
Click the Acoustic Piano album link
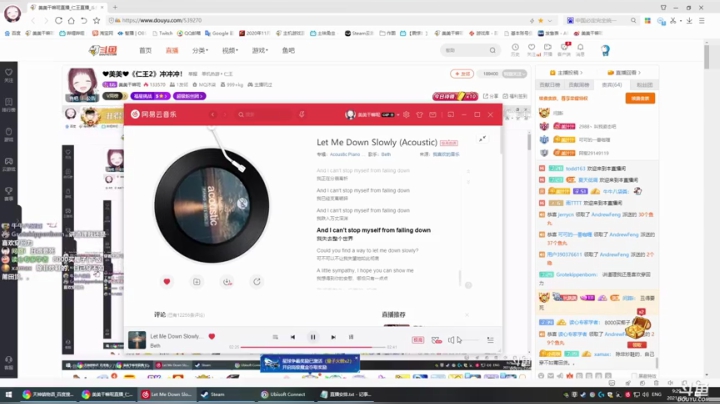[345, 154]
